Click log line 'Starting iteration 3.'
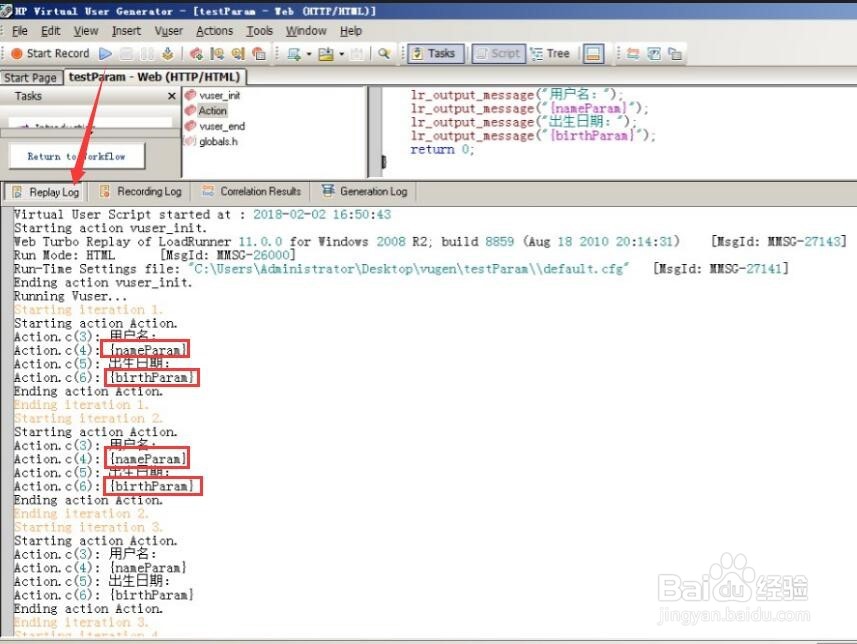 [x=89, y=527]
